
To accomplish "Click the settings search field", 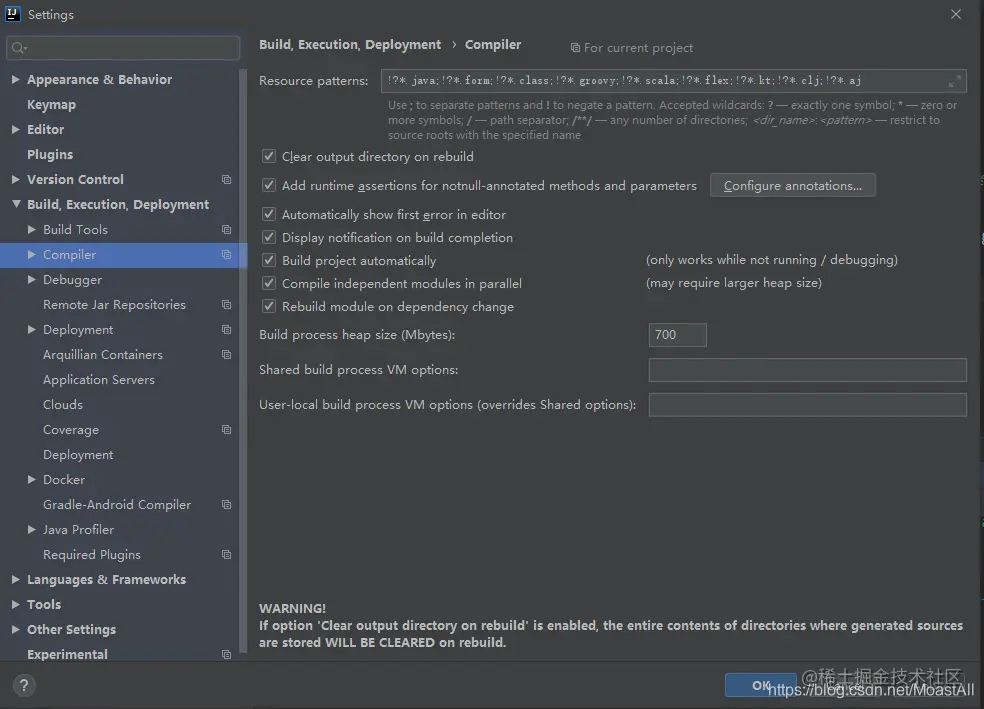I will [123, 48].
